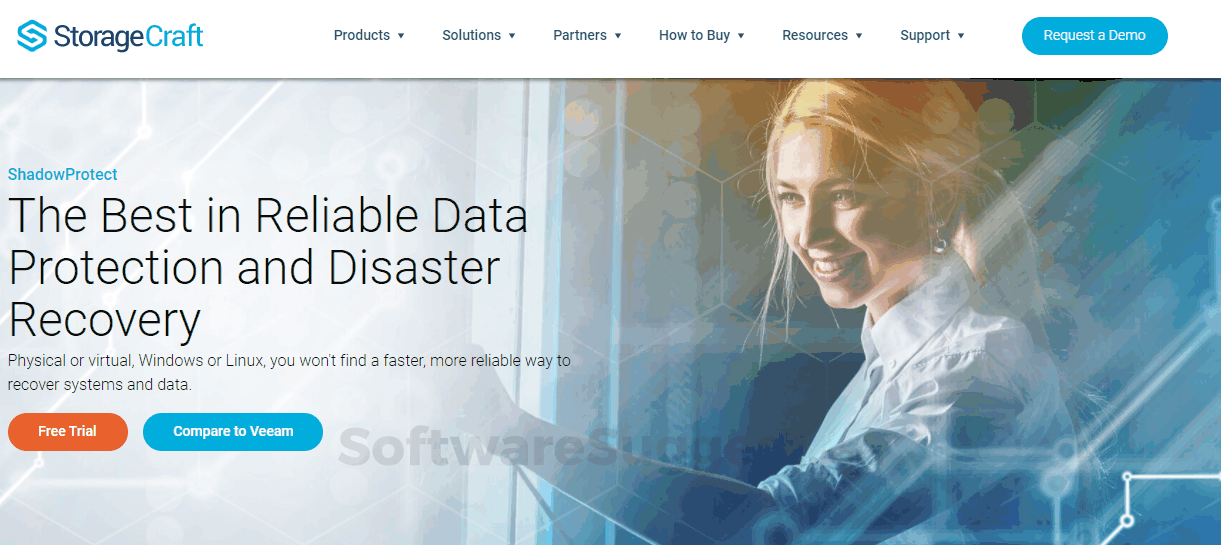Expand the arrow beside Solutions

(x=512, y=36)
